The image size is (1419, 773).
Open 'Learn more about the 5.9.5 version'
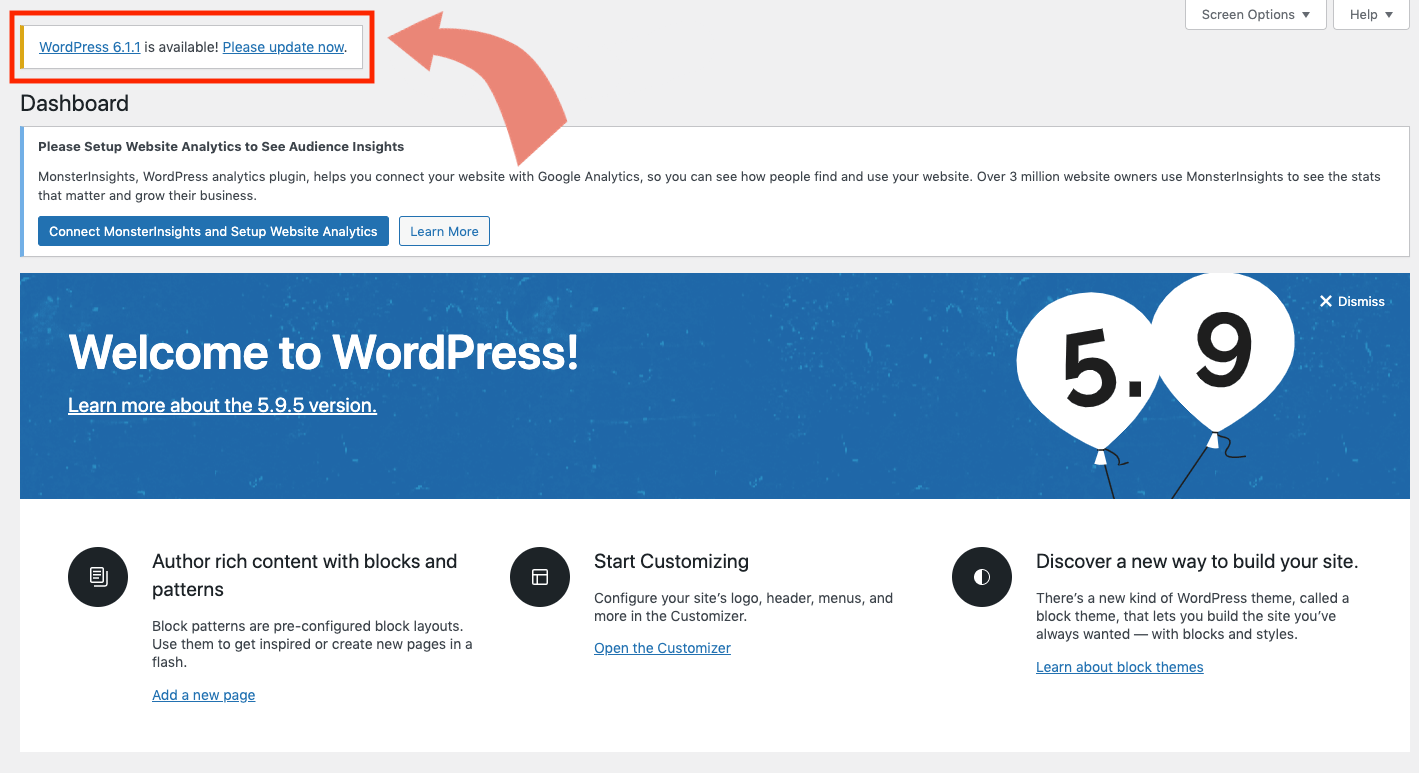coord(221,404)
